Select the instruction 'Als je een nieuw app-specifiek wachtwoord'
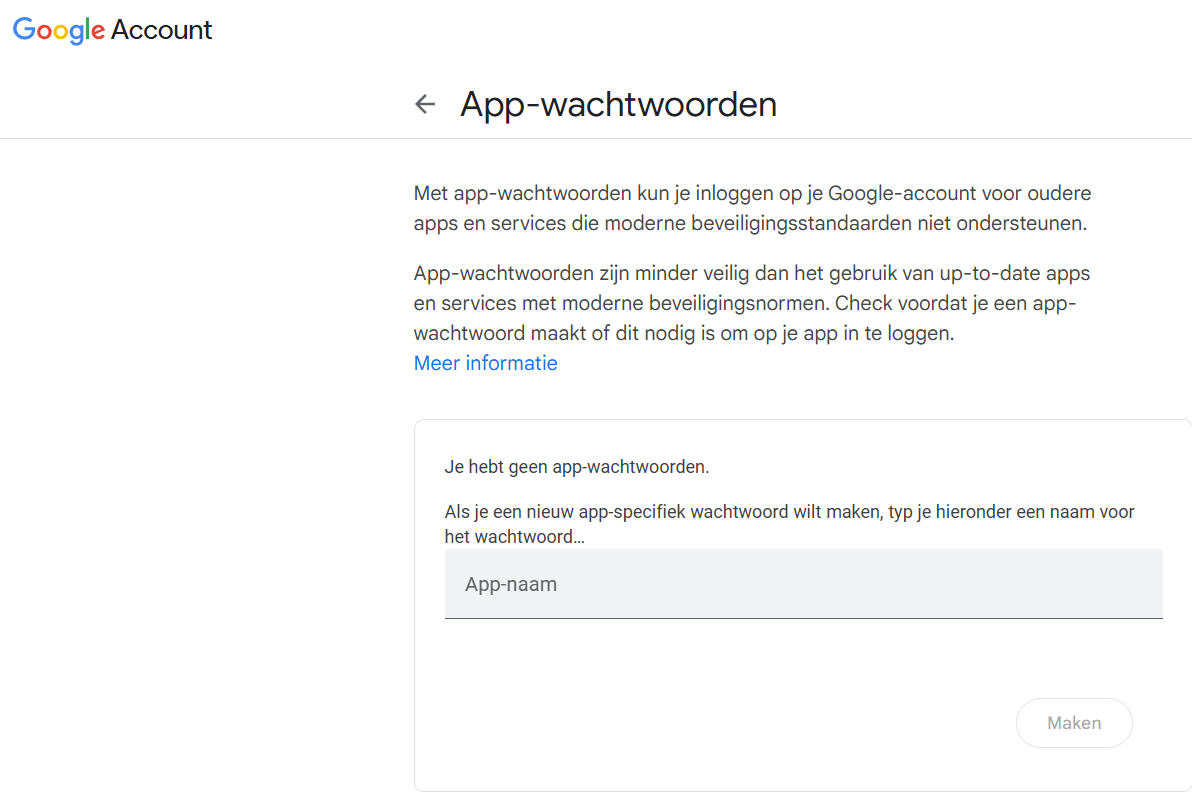This screenshot has height=792, width=1192. (789, 524)
